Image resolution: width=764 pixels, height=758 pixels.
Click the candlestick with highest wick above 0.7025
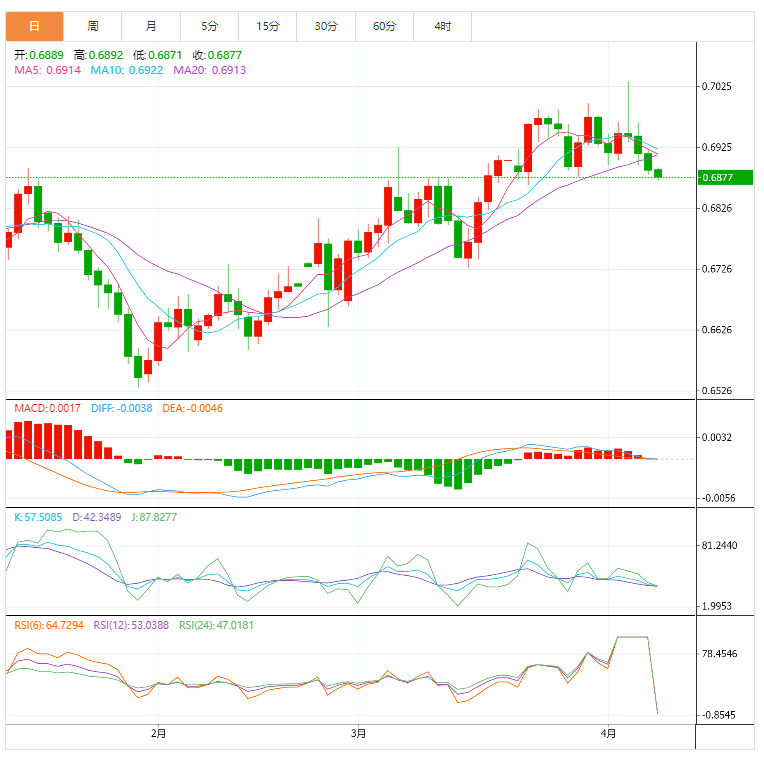[628, 134]
